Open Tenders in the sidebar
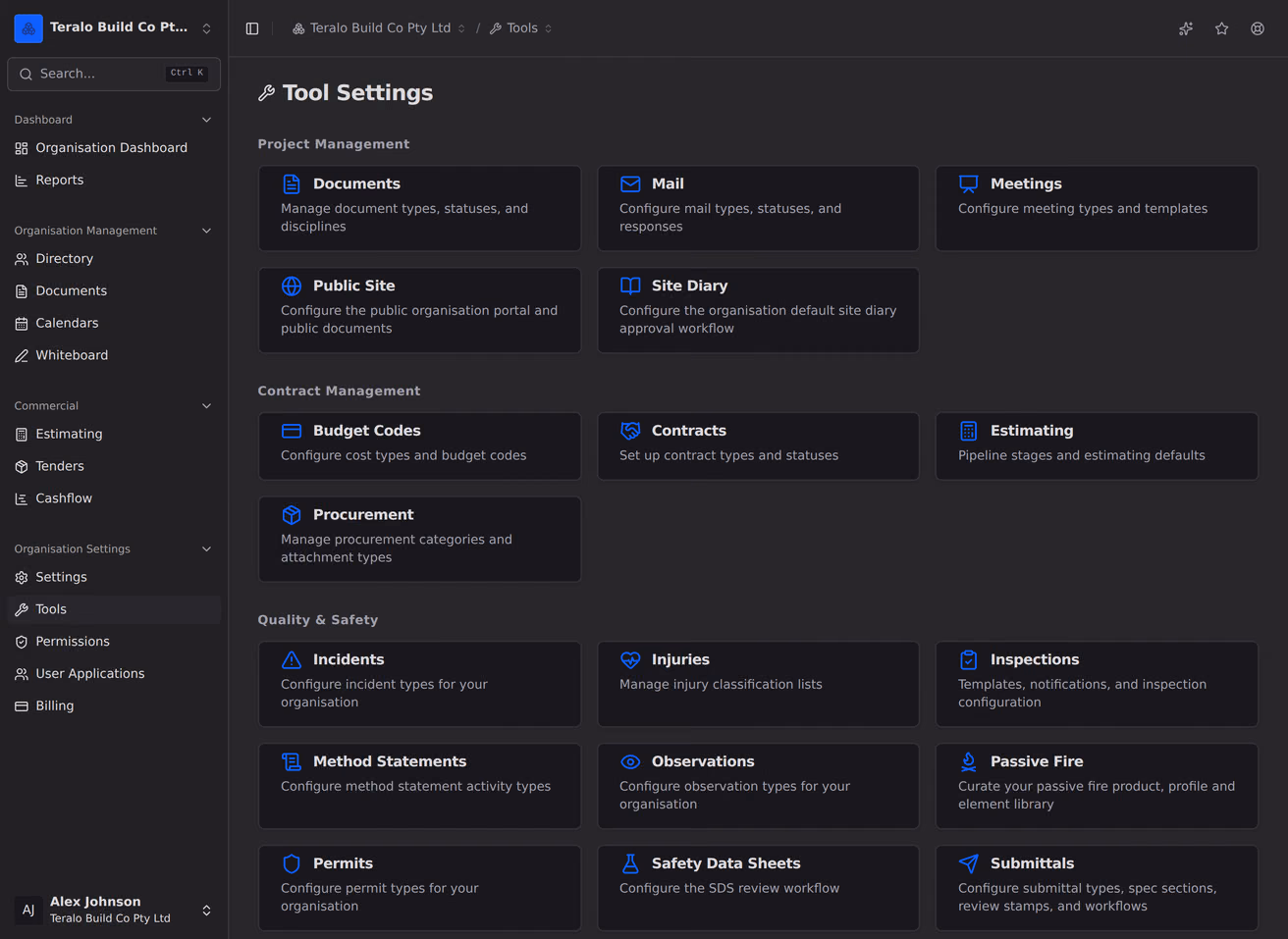Image resolution: width=1288 pixels, height=939 pixels. tap(114, 466)
